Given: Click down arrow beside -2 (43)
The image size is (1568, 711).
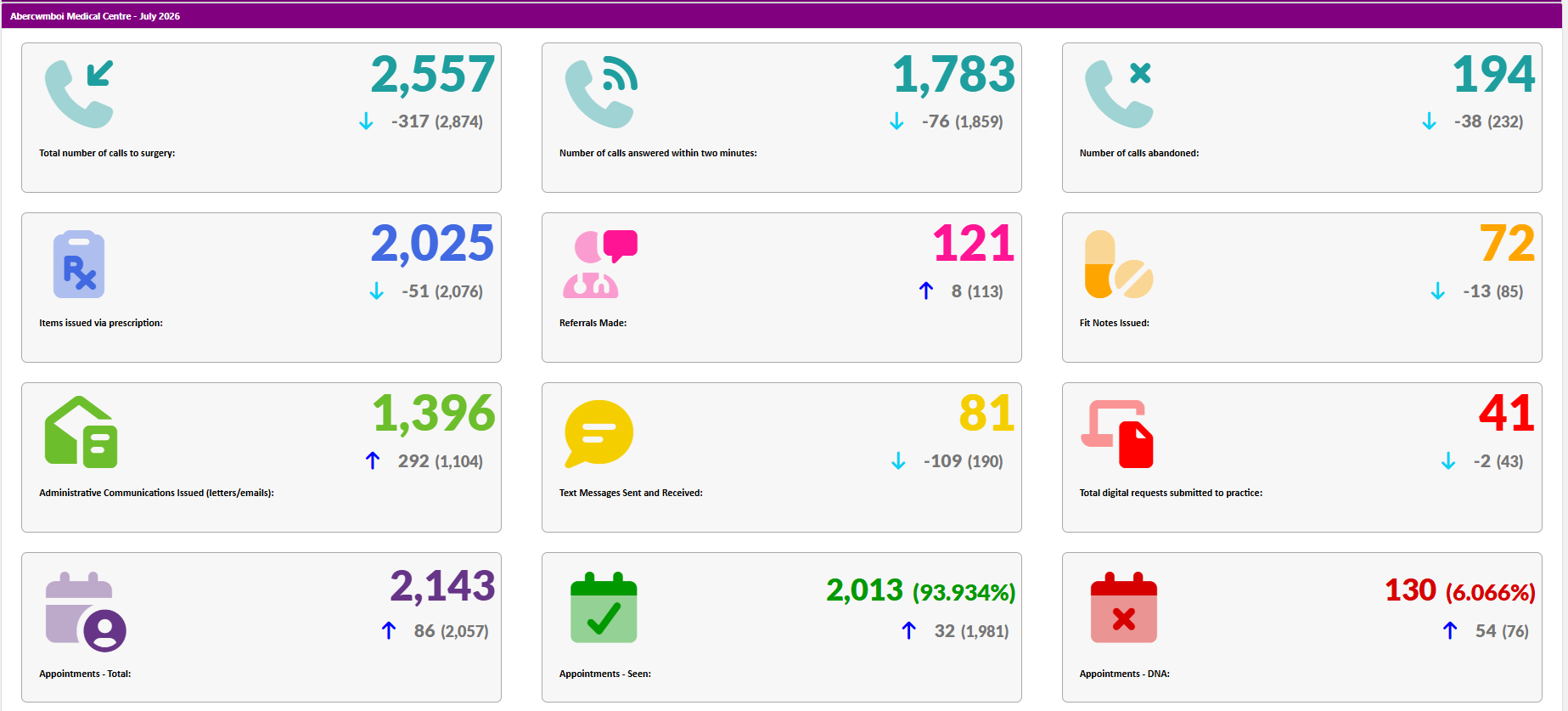Looking at the screenshot, I should pos(1448,461).
